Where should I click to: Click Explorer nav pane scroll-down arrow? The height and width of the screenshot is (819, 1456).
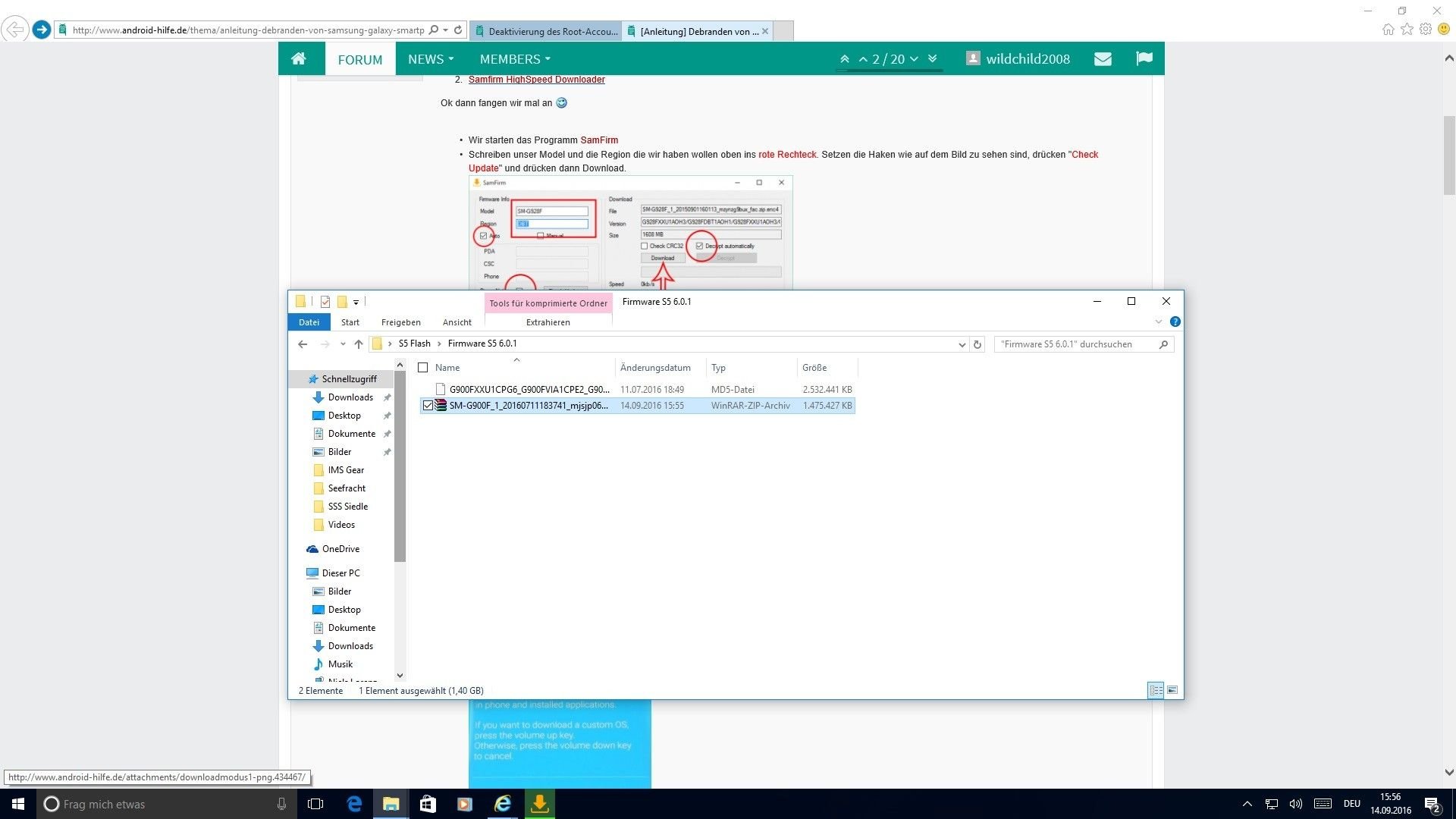point(400,675)
